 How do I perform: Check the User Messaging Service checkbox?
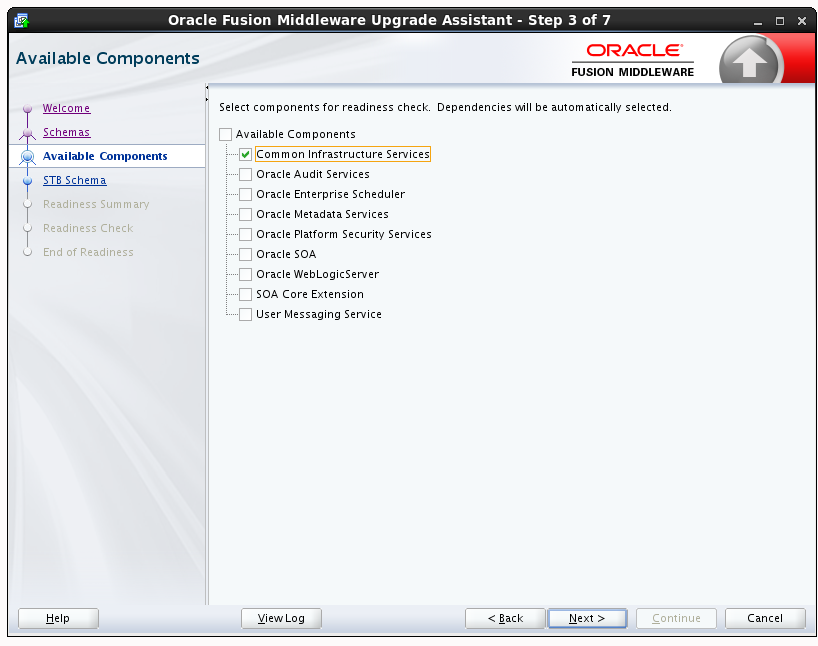(245, 315)
